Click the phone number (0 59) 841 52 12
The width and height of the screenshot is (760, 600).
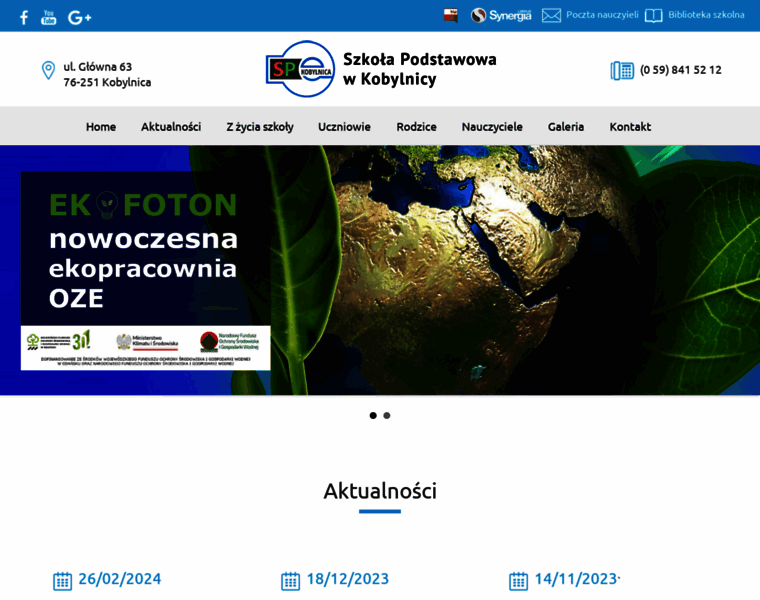coord(681,70)
